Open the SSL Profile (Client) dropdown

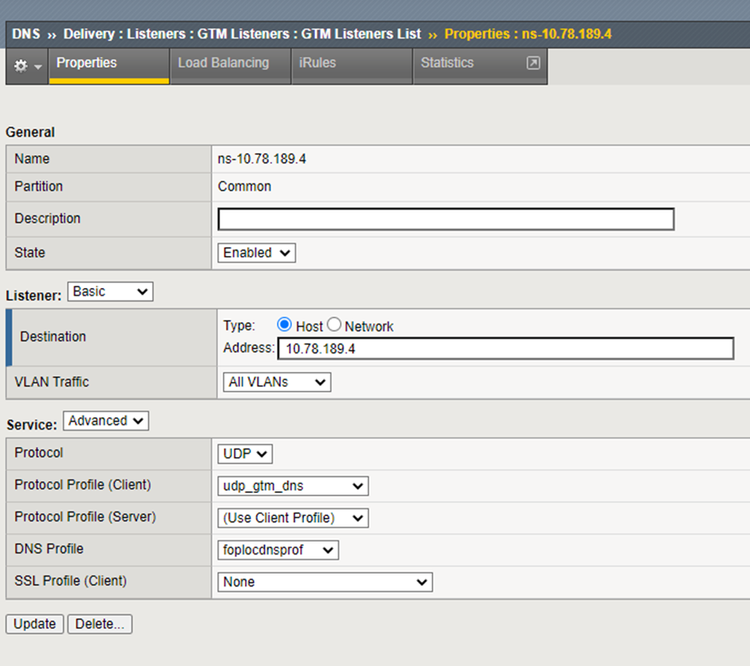pyautogui.click(x=325, y=582)
